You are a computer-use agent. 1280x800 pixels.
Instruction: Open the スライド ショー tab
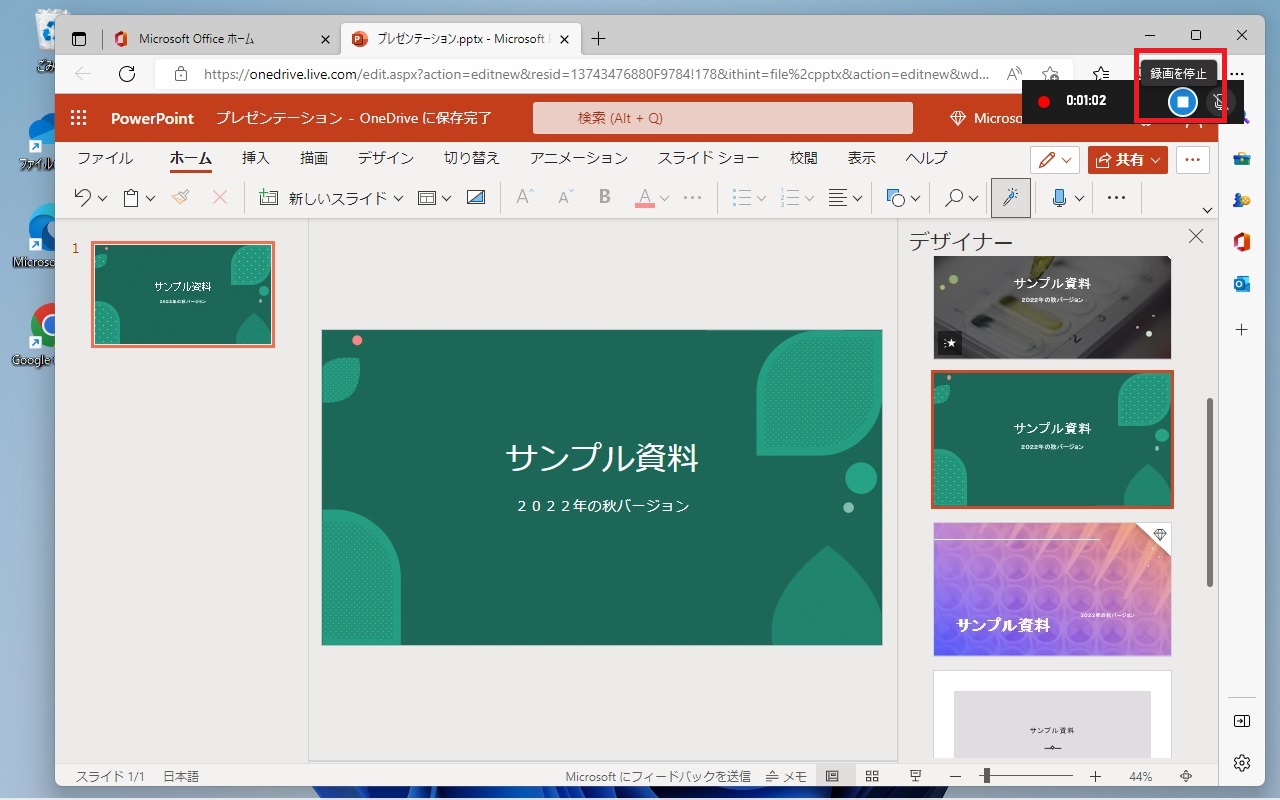pyautogui.click(x=708, y=158)
